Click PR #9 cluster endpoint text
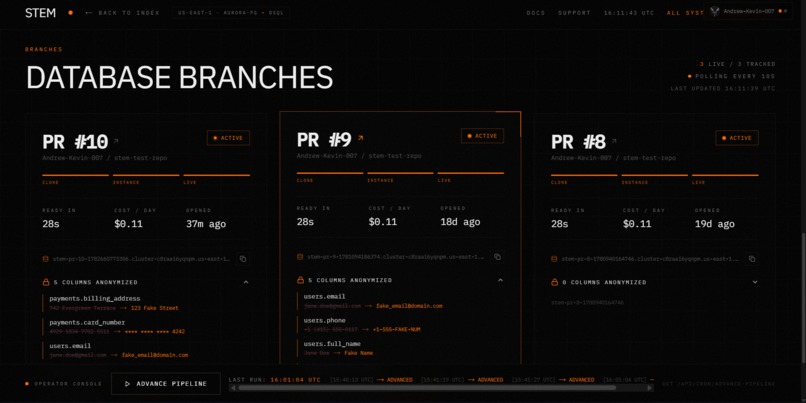 396,257
